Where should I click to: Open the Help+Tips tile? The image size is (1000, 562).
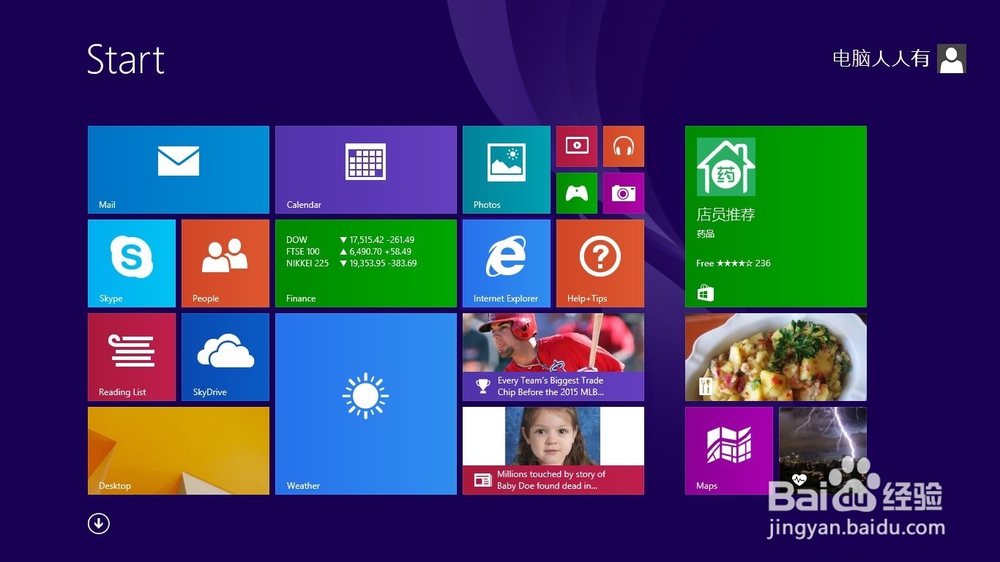pos(600,263)
